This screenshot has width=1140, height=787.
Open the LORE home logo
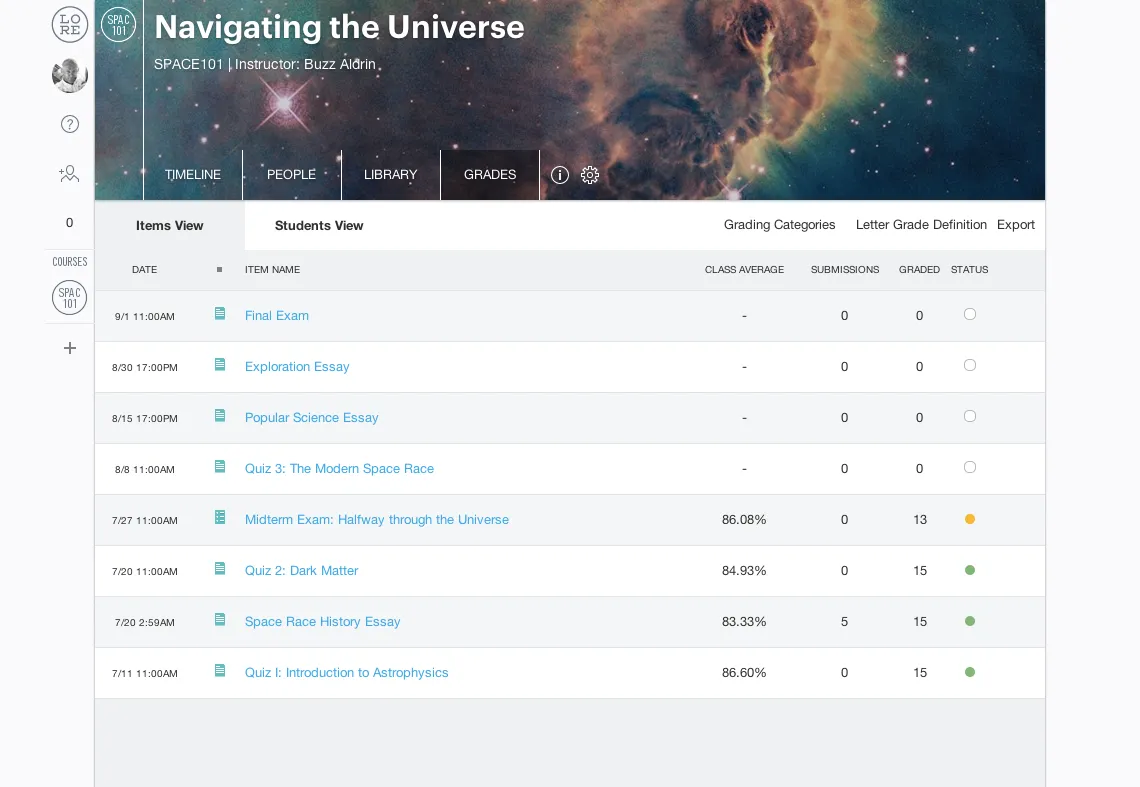tap(70, 25)
